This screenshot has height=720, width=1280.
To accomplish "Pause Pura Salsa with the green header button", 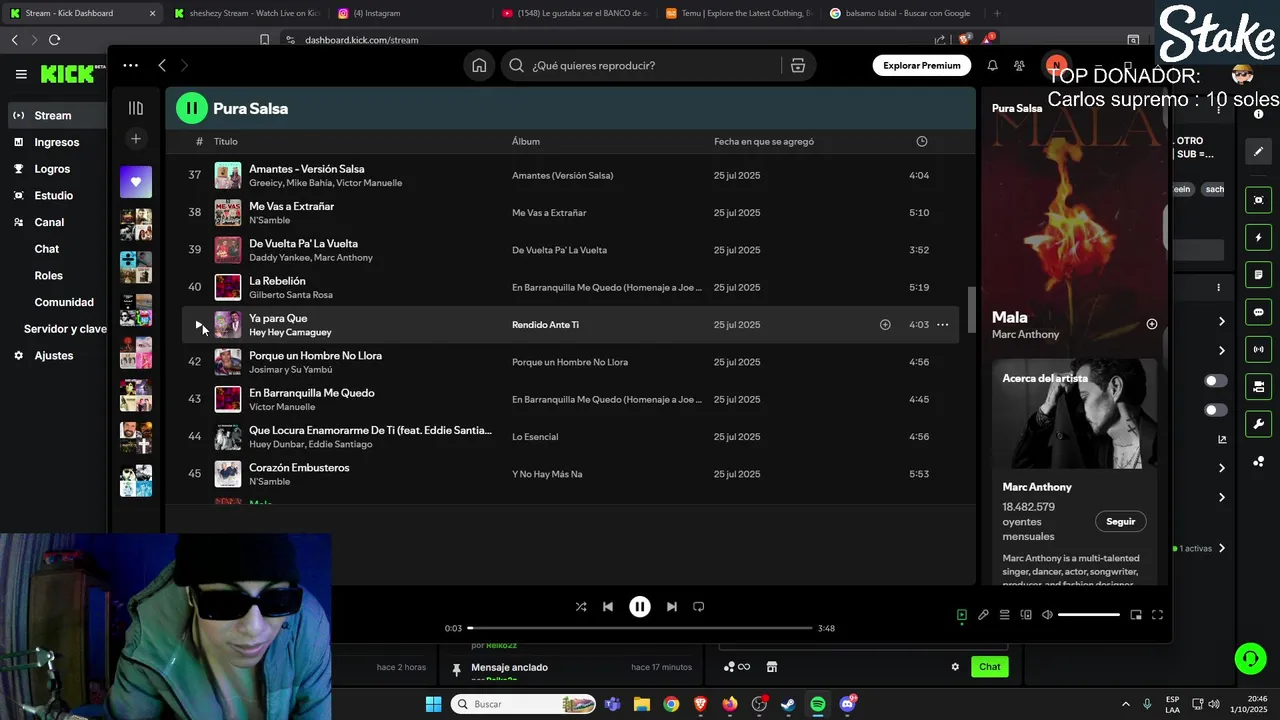I will 191,108.
